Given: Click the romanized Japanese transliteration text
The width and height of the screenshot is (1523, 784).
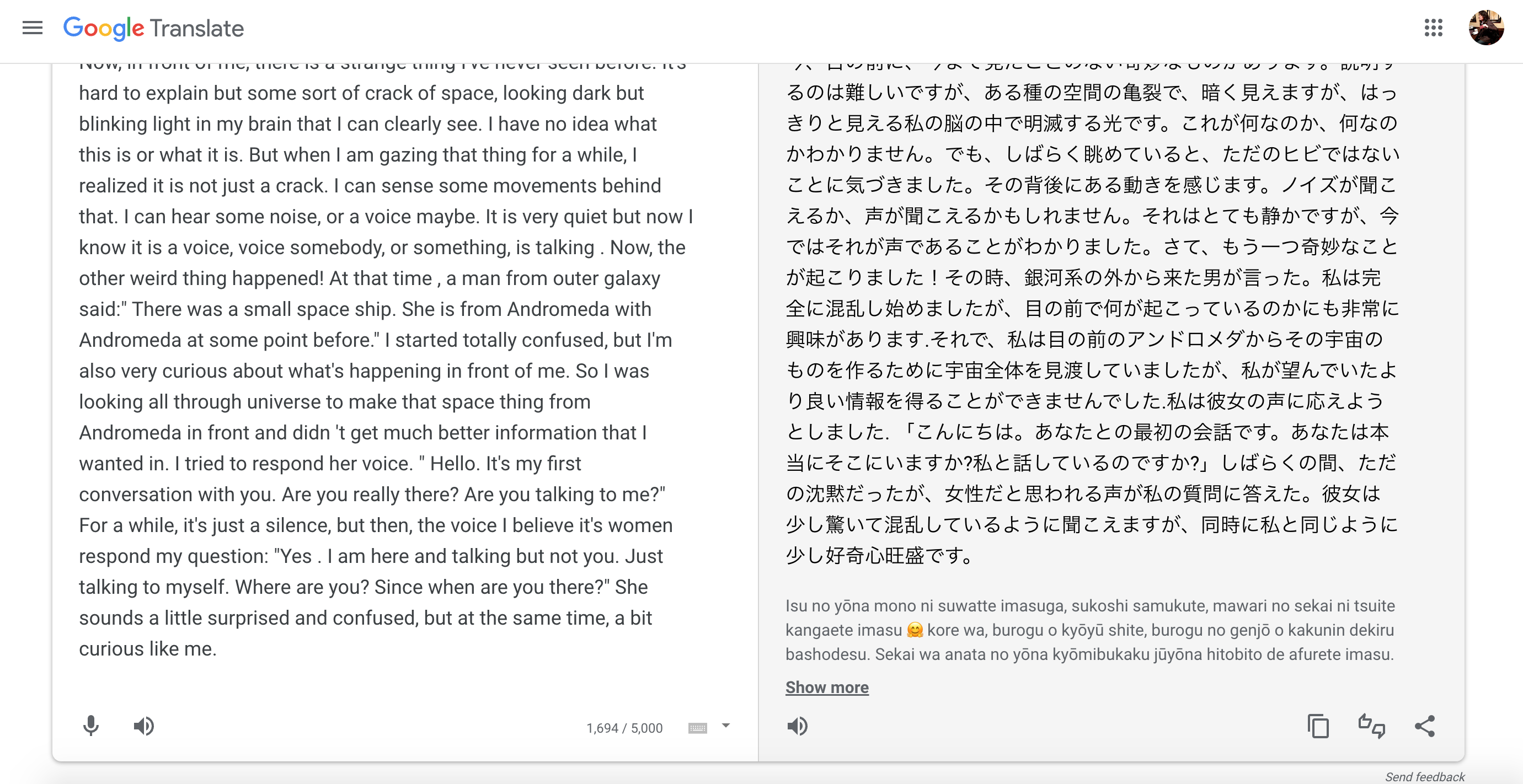Looking at the screenshot, I should (1090, 630).
